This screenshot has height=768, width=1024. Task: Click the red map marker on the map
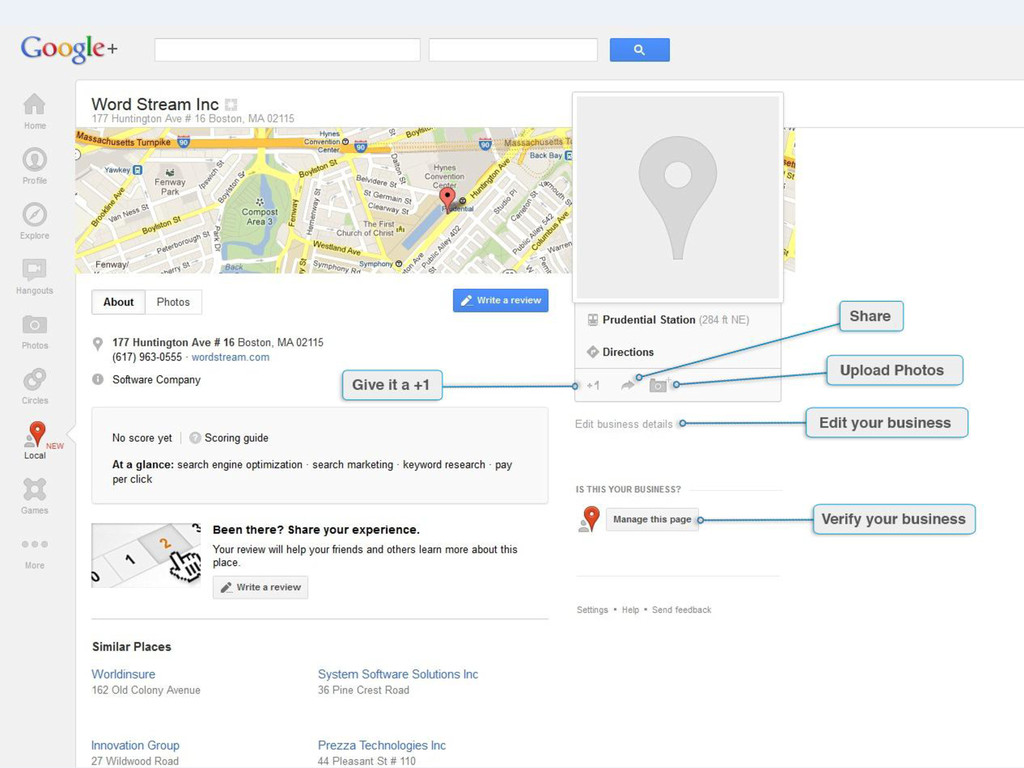click(447, 198)
